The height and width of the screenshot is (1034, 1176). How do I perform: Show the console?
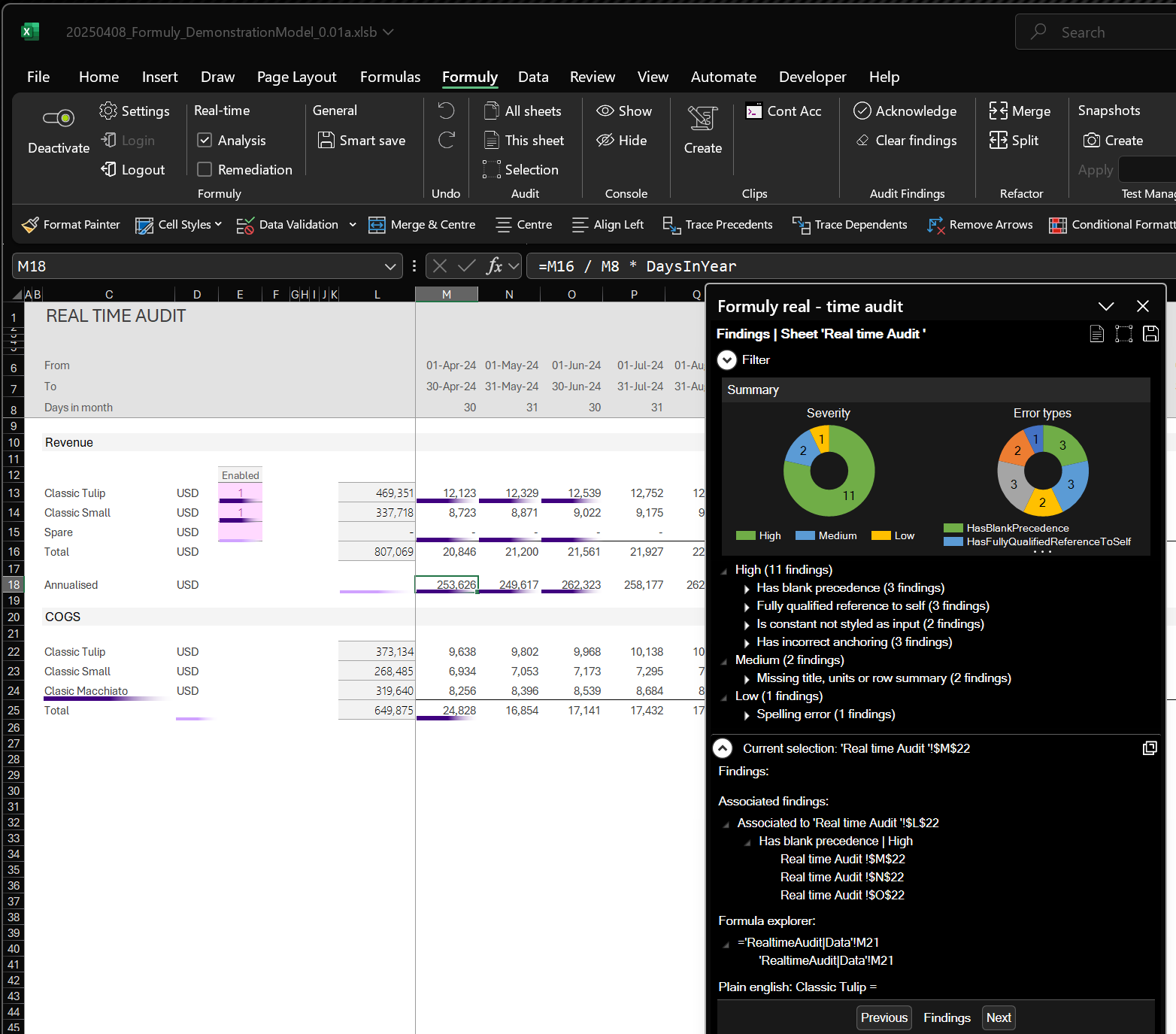click(624, 111)
